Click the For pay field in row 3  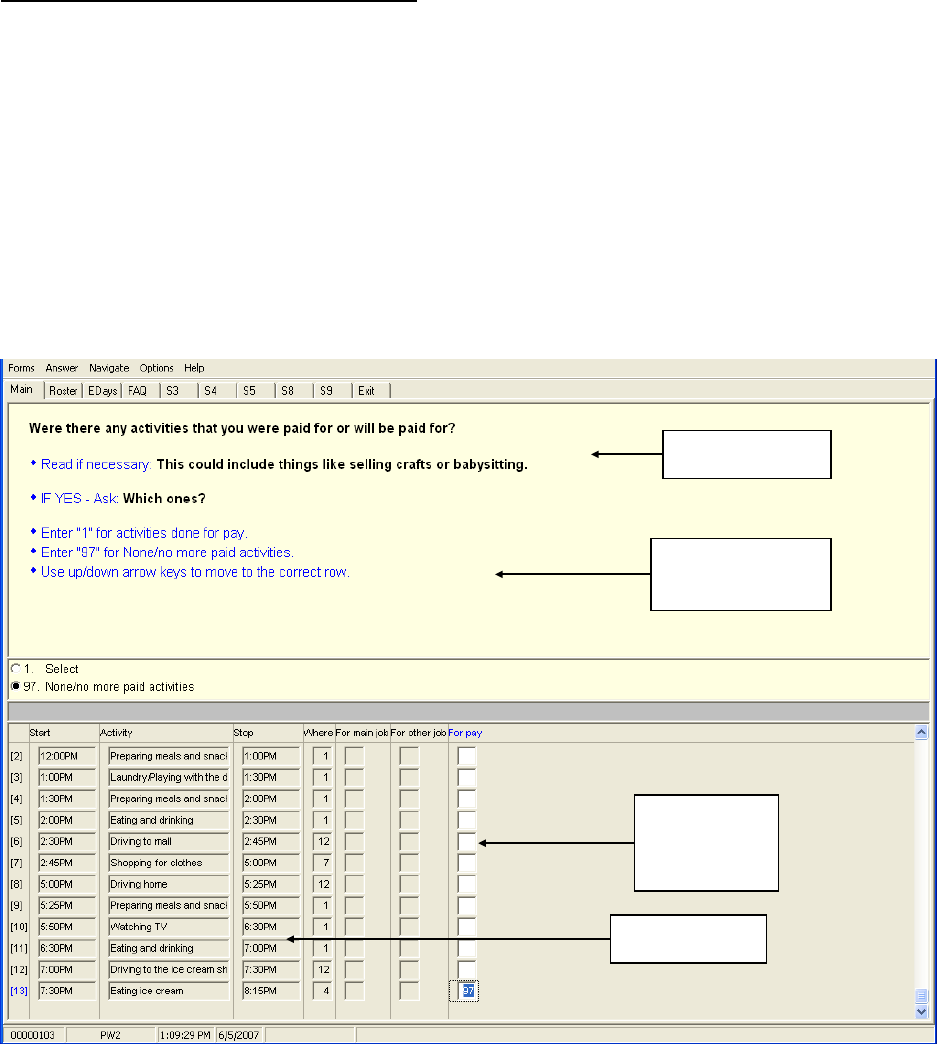point(467,778)
